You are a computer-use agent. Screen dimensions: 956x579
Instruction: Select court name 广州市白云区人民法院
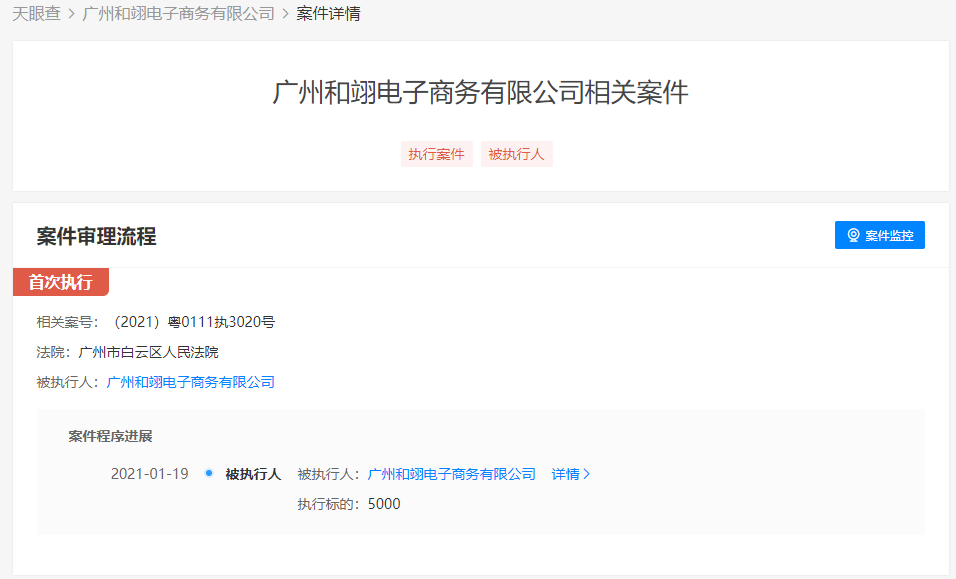point(148,352)
